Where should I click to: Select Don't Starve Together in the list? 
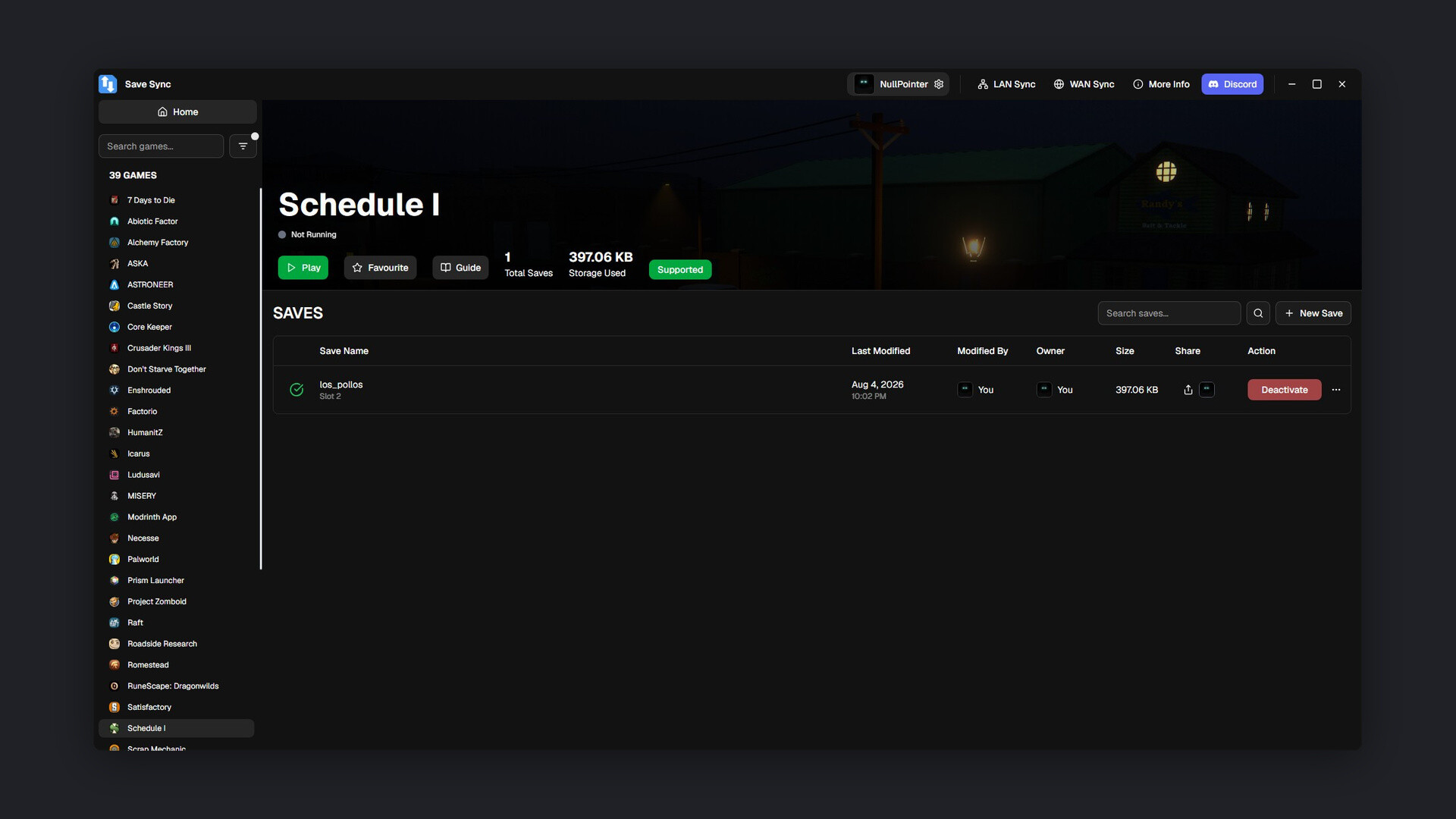click(176, 369)
